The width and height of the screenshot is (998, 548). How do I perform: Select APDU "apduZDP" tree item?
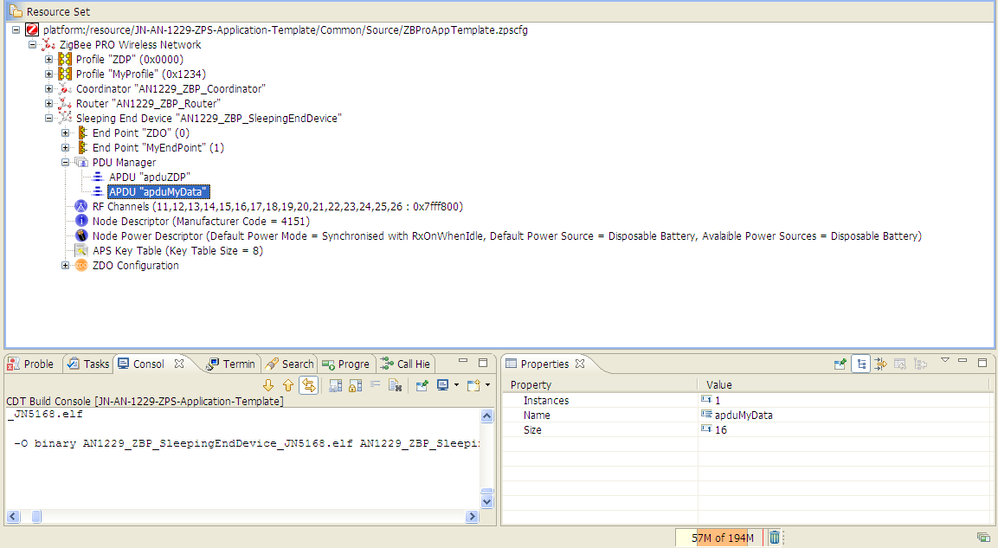150,177
